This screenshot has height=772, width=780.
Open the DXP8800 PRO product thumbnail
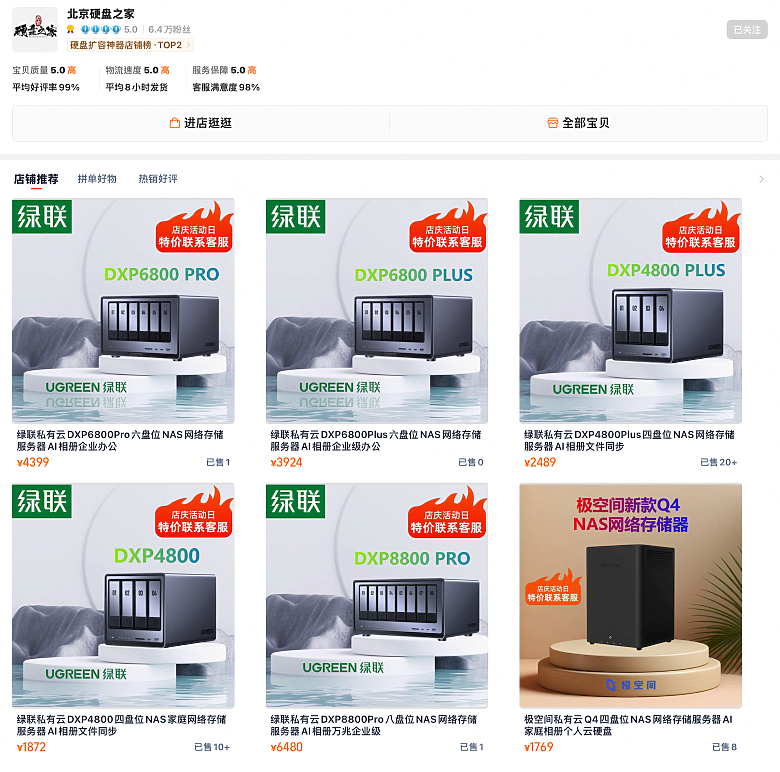tap(377, 595)
